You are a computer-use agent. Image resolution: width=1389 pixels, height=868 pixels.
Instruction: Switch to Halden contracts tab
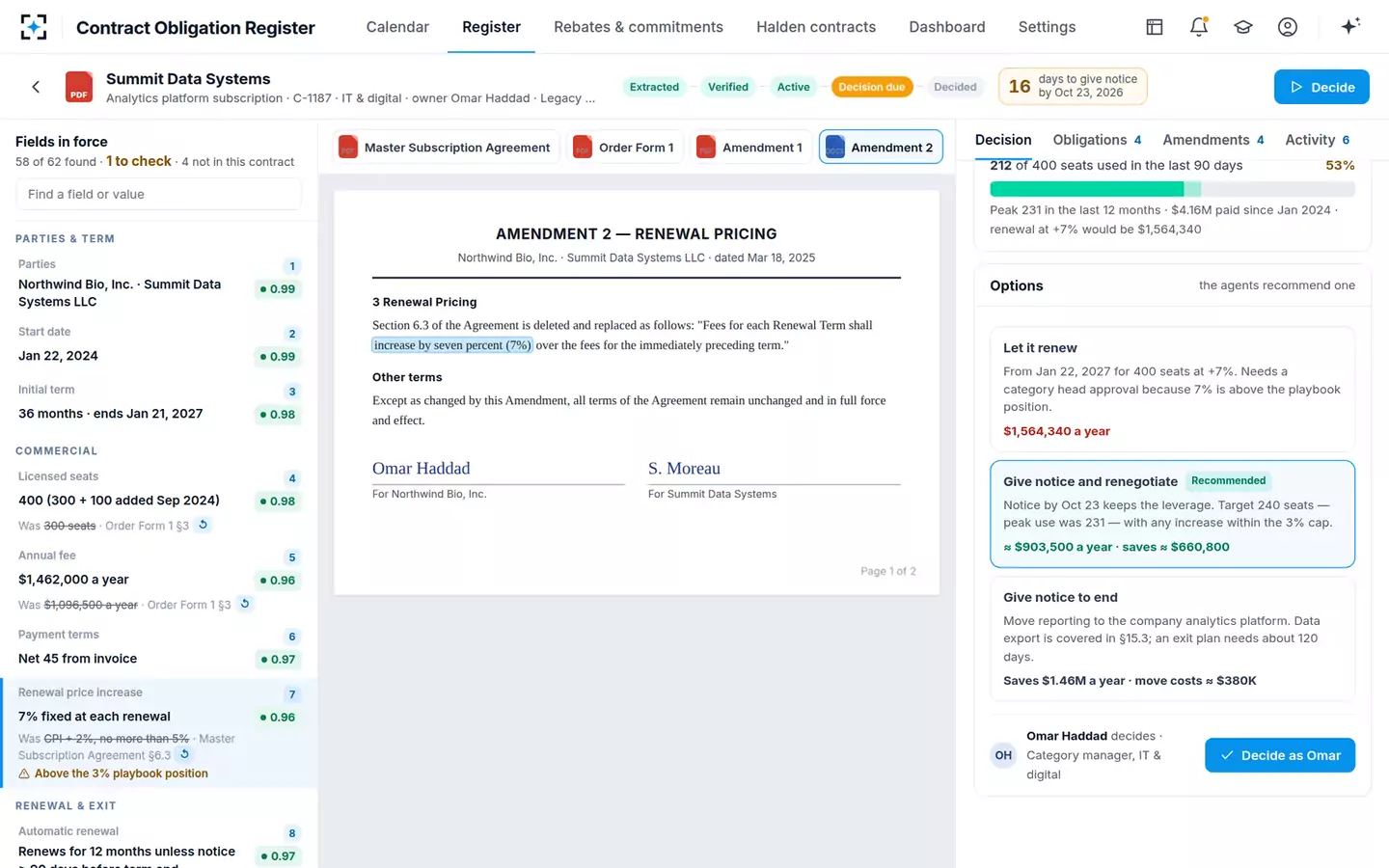tap(816, 27)
